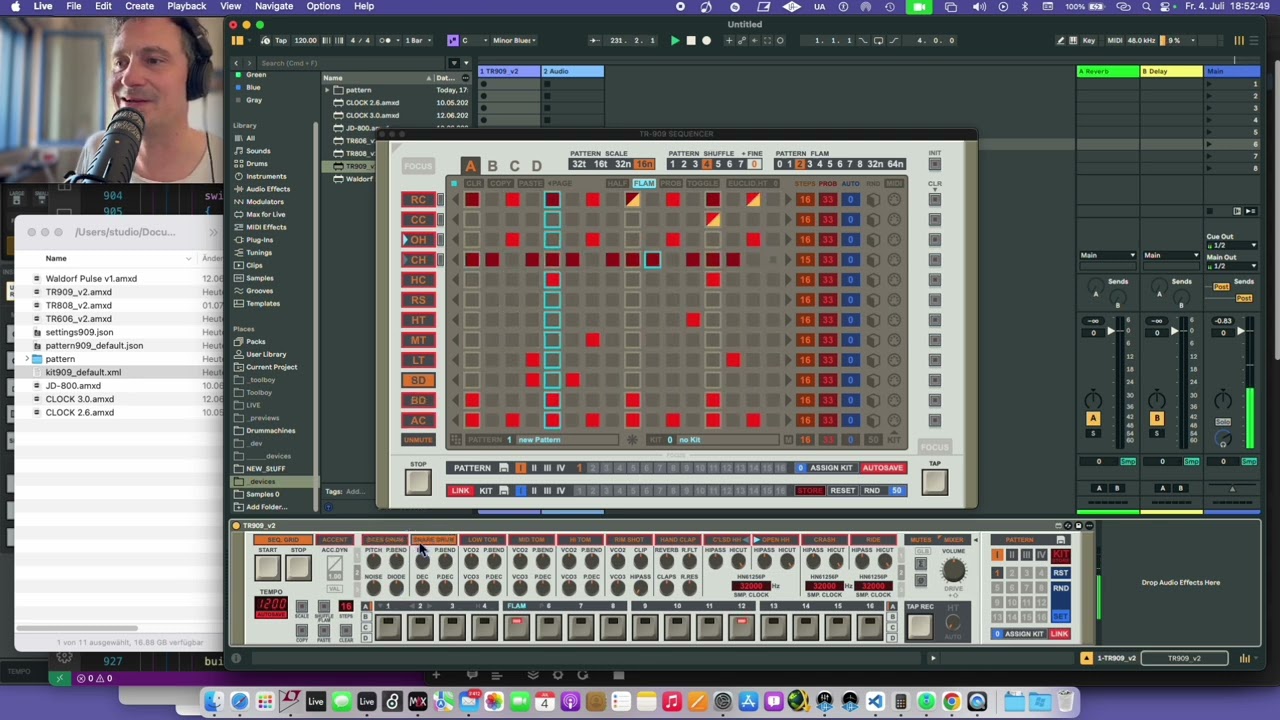Click the large STOP button in the sequencer
The image size is (1280, 720).
[x=418, y=482]
